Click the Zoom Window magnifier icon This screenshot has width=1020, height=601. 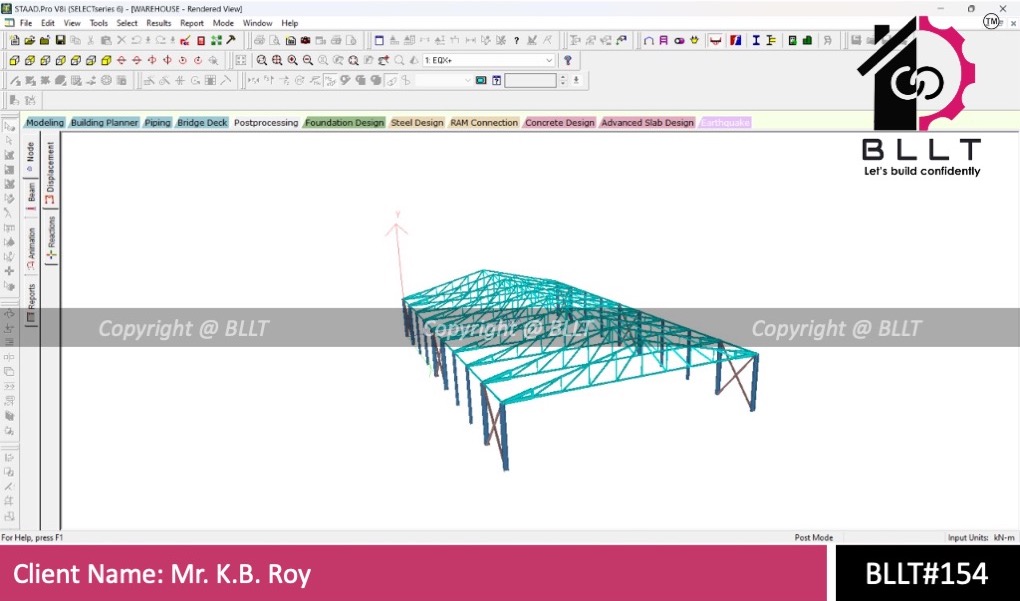(262, 60)
